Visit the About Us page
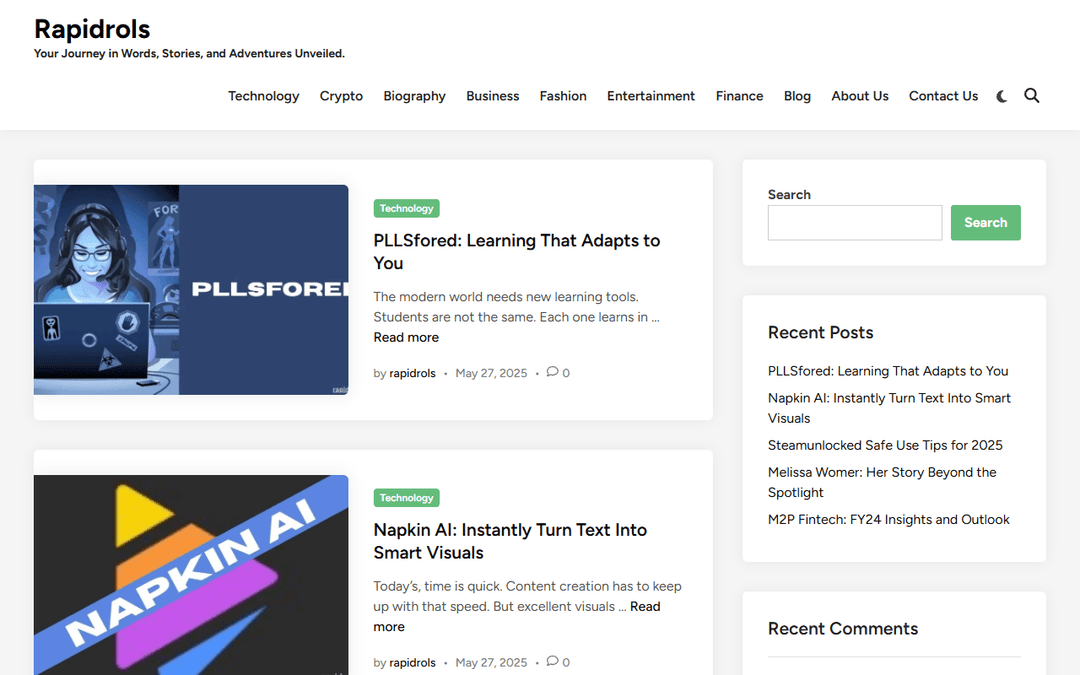1080x675 pixels. point(860,96)
